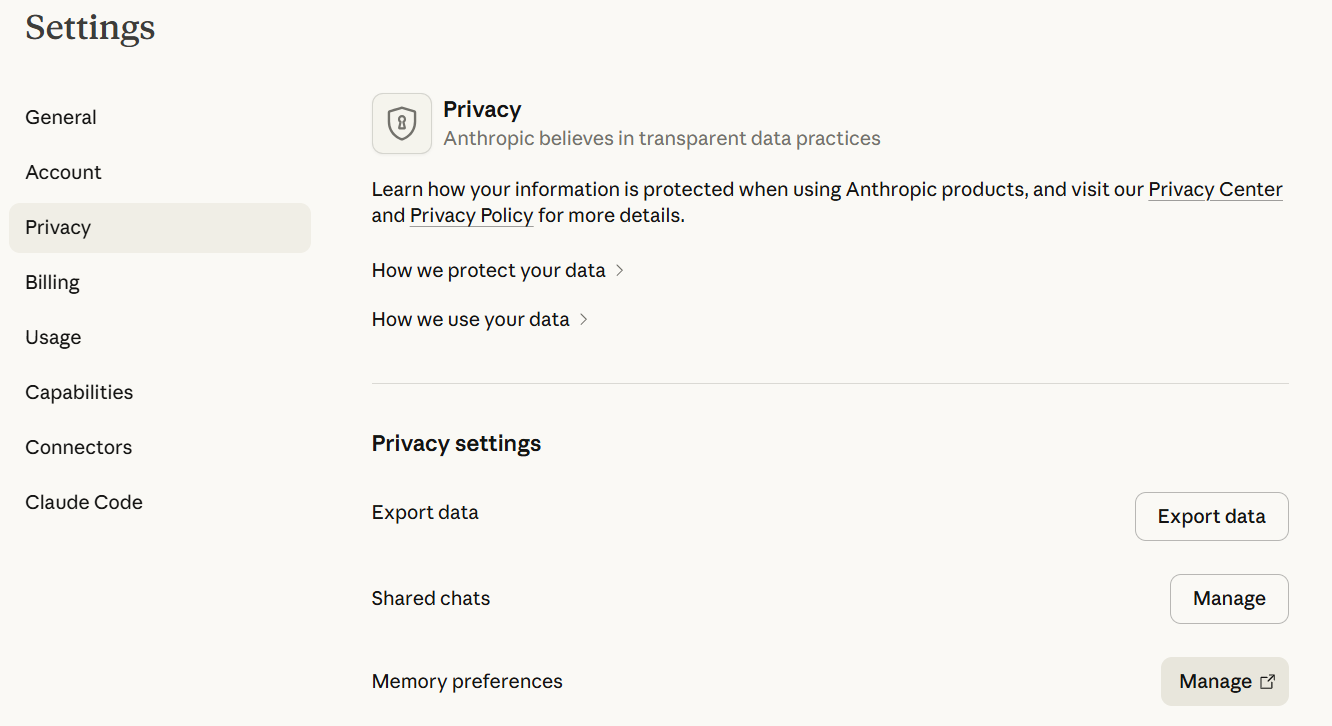The height and width of the screenshot is (726, 1332).
Task: Click the "Memory preferences" row label
Action: click(x=467, y=682)
